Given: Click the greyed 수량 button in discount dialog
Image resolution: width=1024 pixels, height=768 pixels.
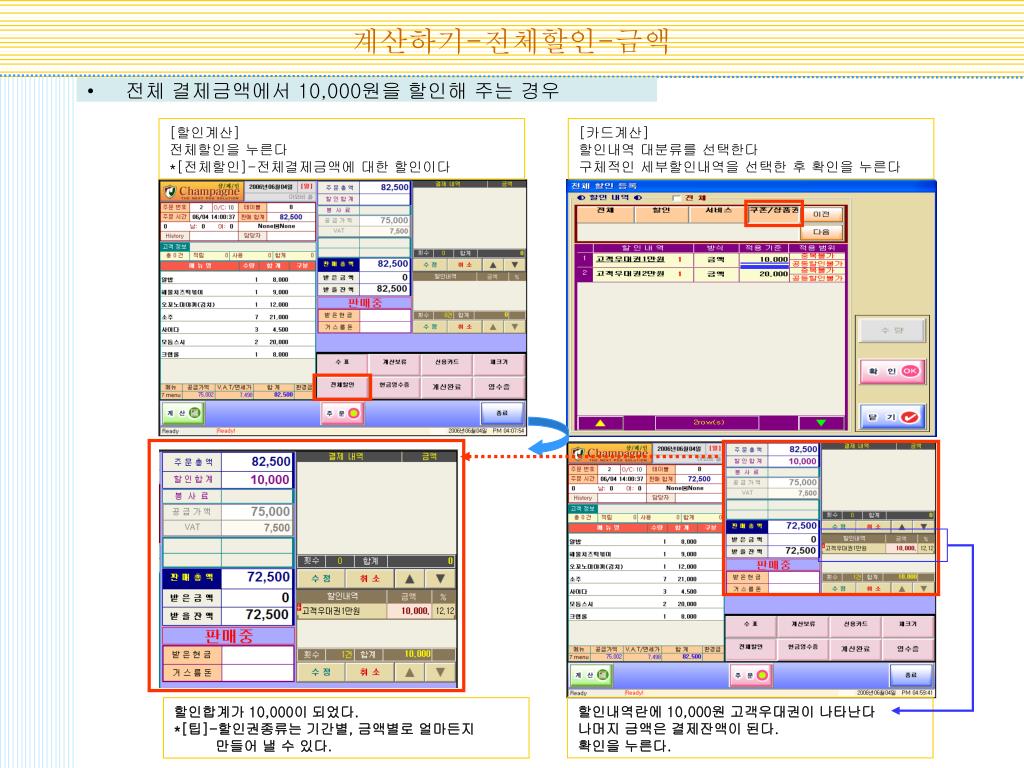Looking at the screenshot, I should (x=892, y=330).
